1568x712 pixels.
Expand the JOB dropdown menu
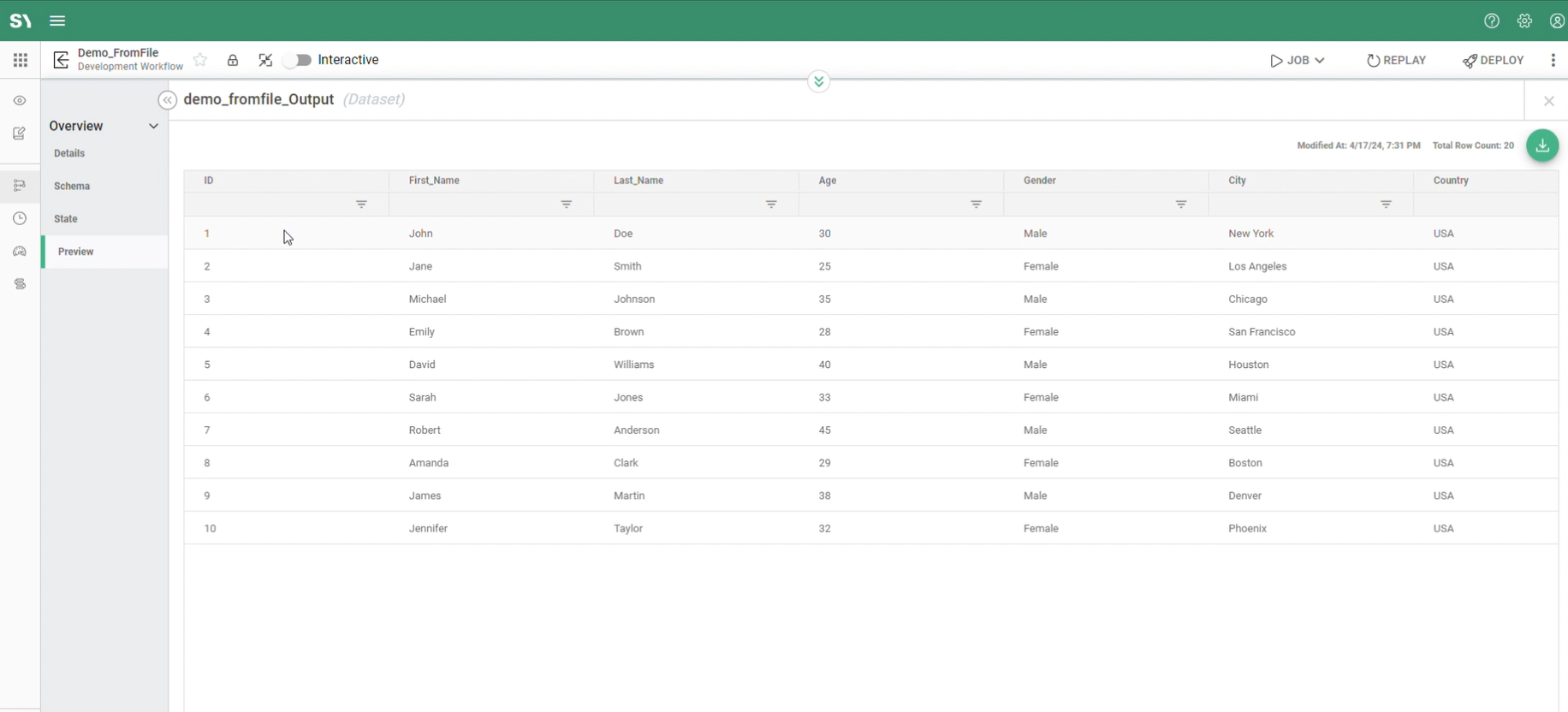tap(1298, 60)
